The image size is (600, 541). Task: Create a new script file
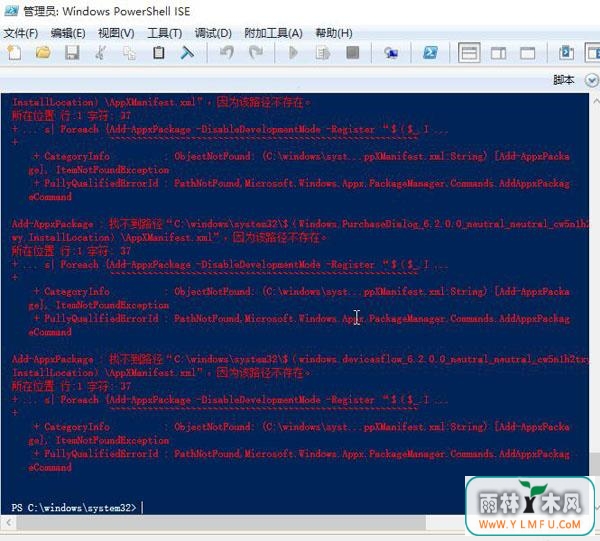pyautogui.click(x=15, y=52)
